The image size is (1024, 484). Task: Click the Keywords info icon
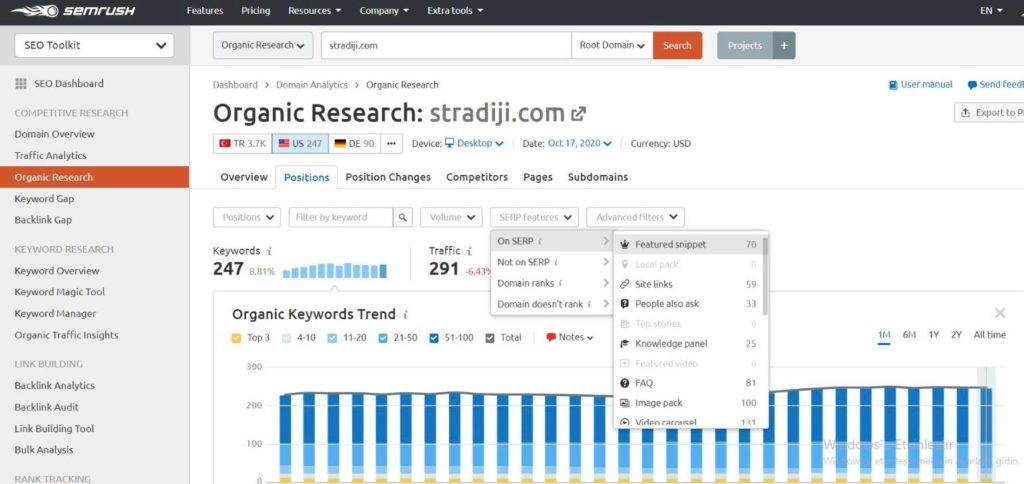click(x=269, y=251)
